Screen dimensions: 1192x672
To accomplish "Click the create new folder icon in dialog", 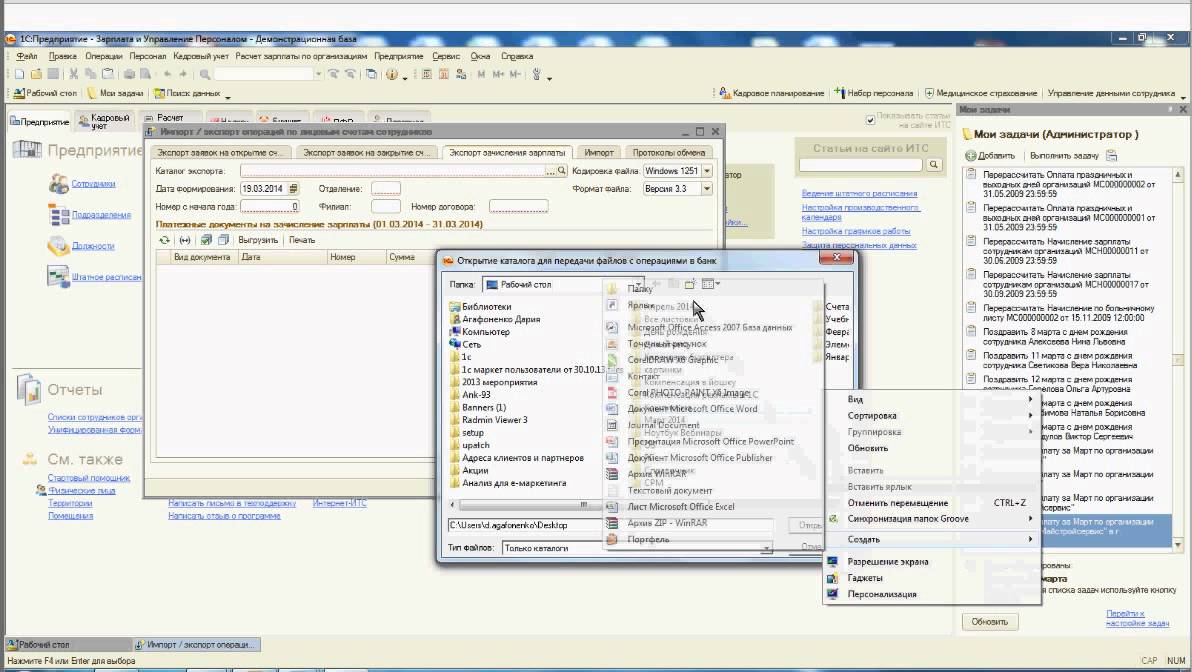I will tap(690, 284).
